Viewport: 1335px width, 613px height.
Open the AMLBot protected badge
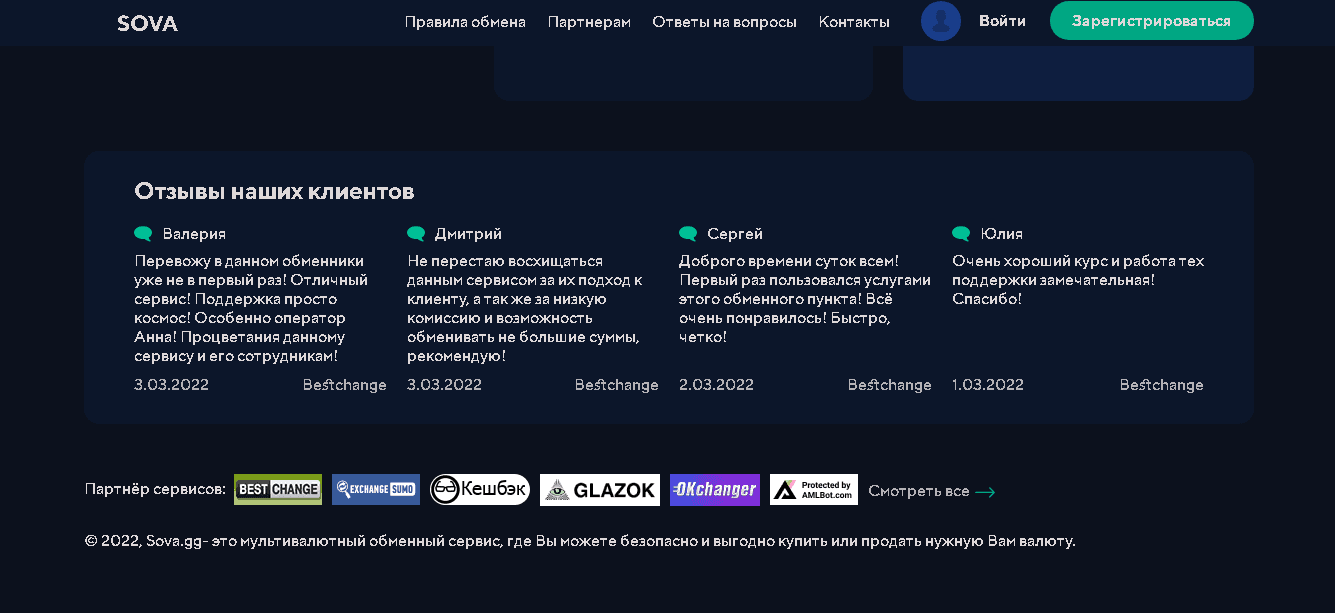pyautogui.click(x=814, y=490)
